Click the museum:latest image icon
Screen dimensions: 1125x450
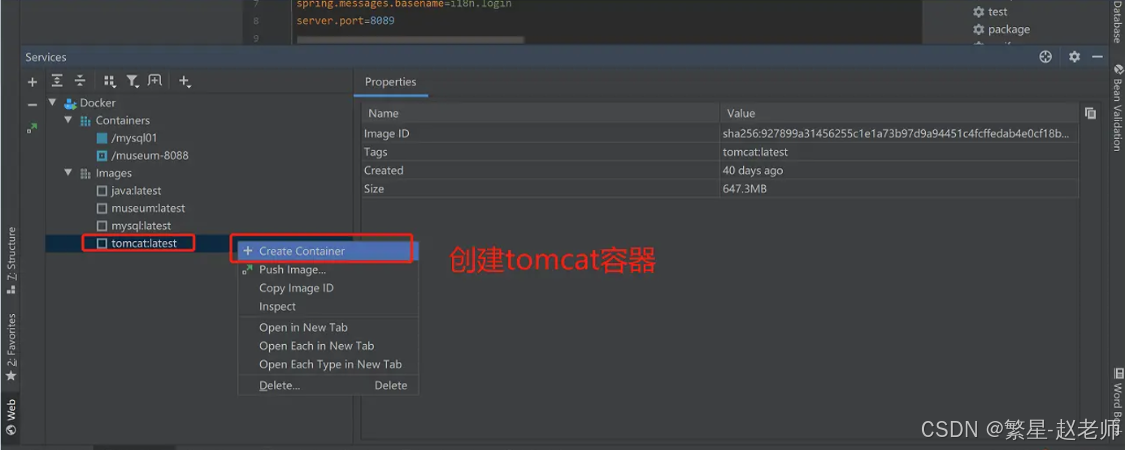102,208
